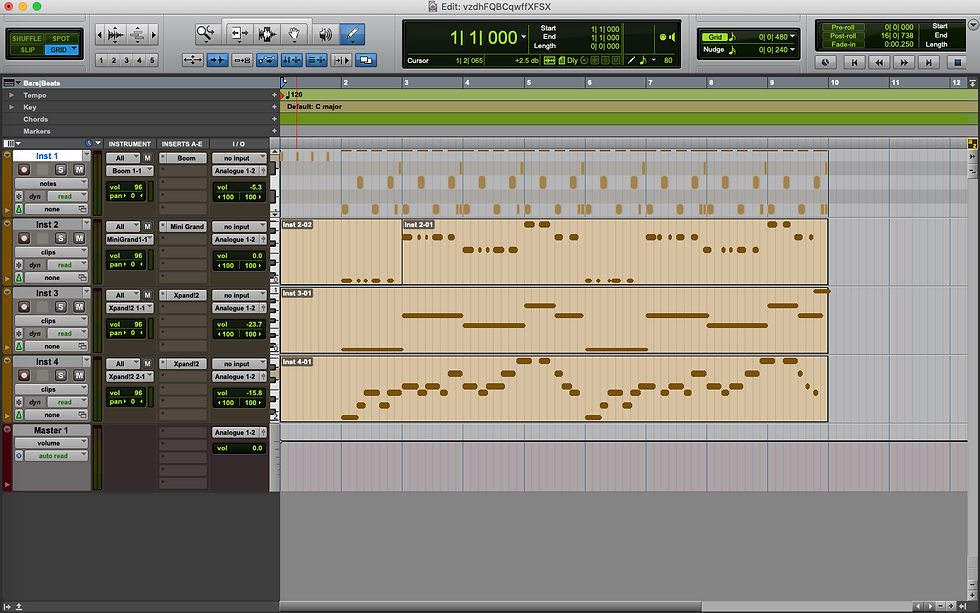This screenshot has height=613, width=980.
Task: Click the MIDI zoom icon
Action: pos(138,34)
